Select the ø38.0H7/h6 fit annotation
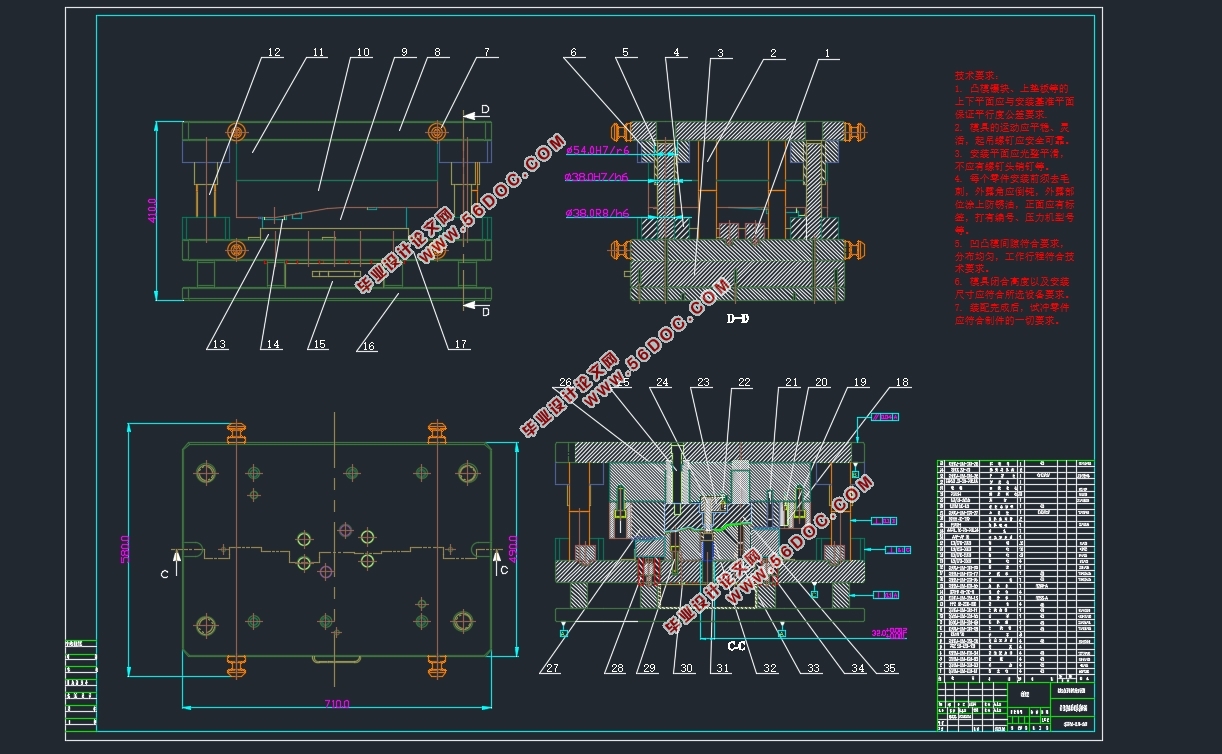Screen dimensions: 1222x754 click(598, 176)
